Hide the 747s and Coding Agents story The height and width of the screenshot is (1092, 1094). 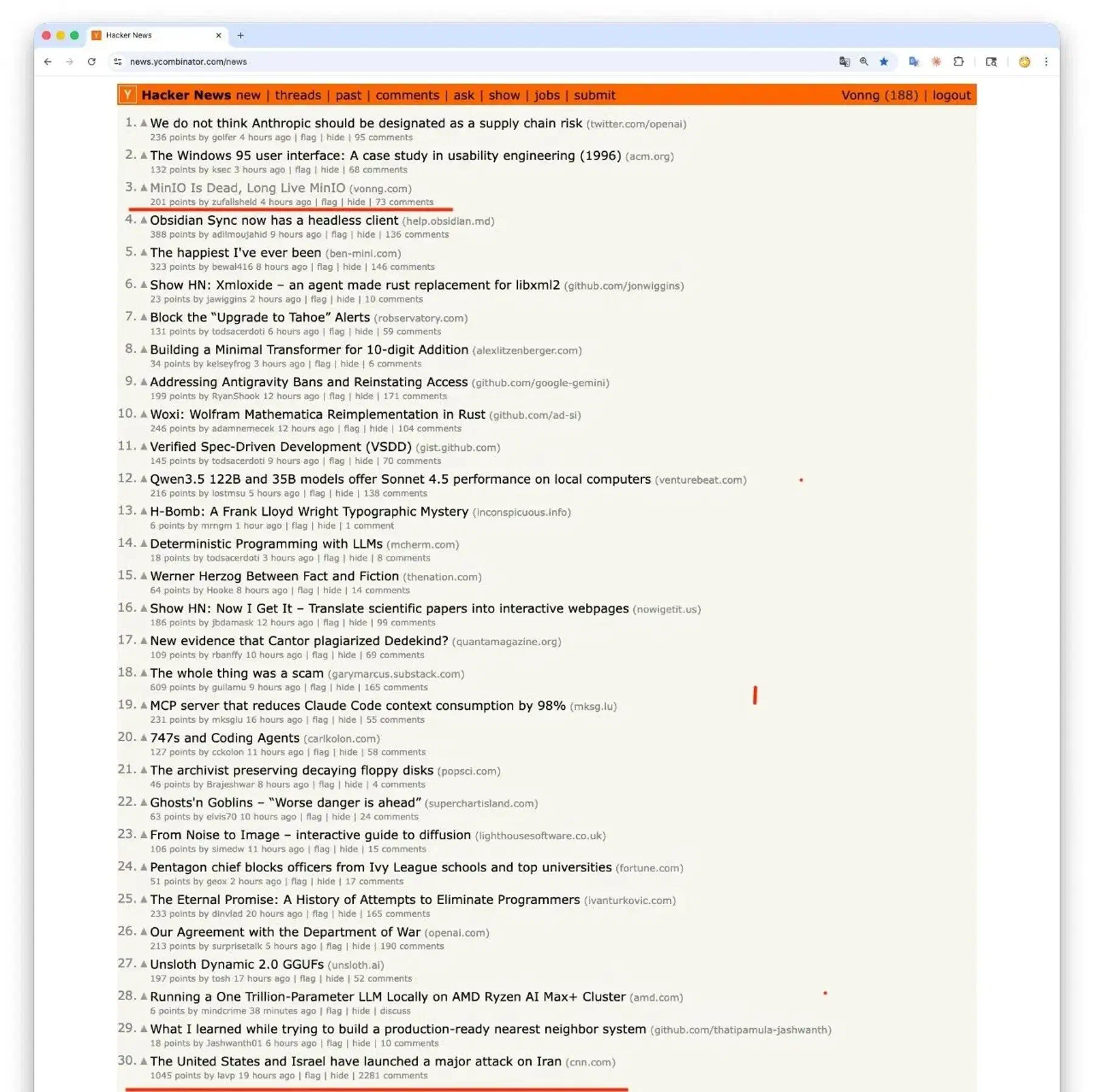pos(348,752)
